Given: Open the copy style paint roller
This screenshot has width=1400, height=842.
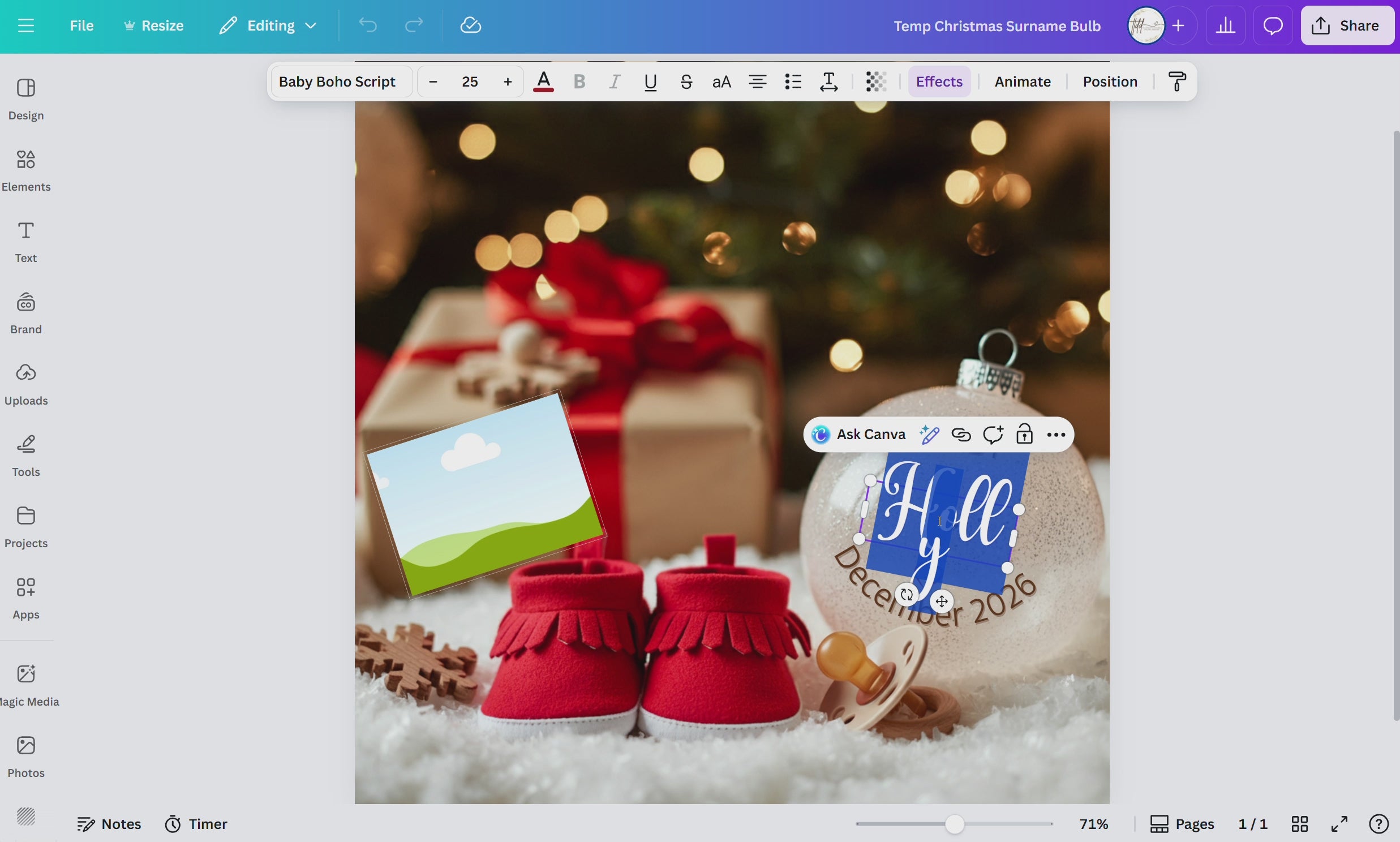Looking at the screenshot, I should click(1176, 81).
